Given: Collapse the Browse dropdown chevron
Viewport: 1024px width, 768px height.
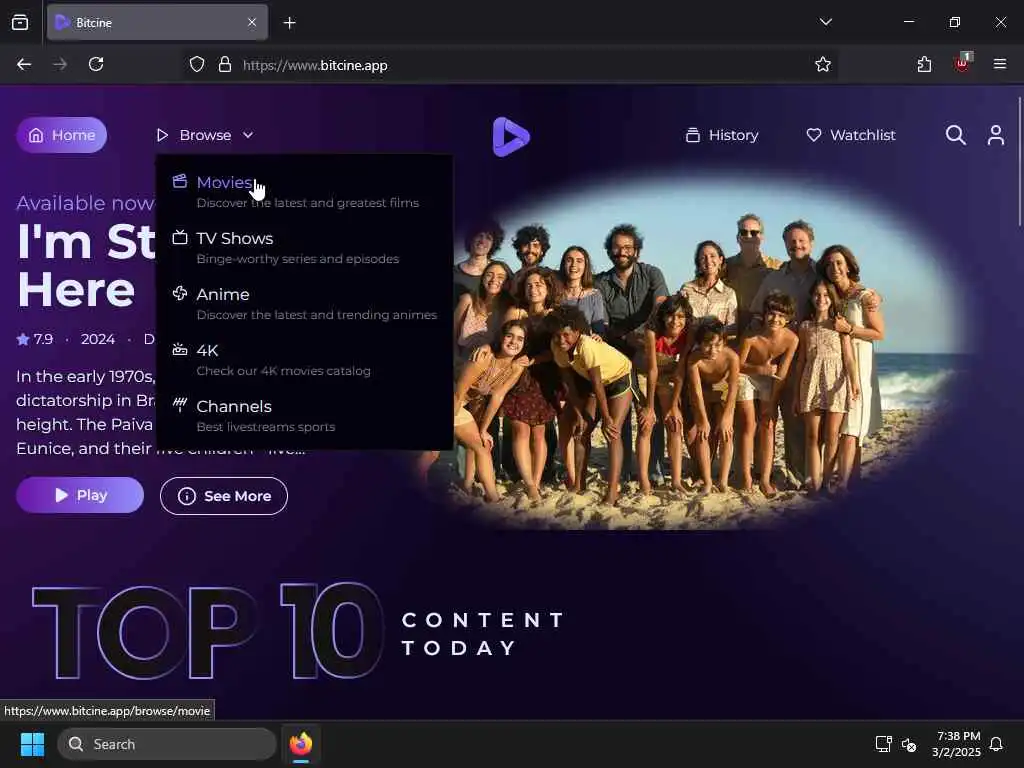Looking at the screenshot, I should click(248, 135).
